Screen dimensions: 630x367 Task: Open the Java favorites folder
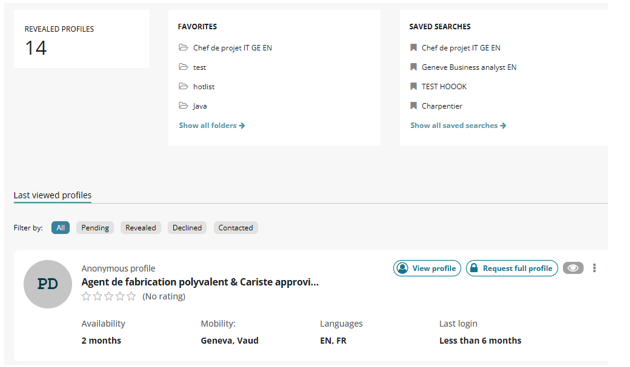[200, 106]
